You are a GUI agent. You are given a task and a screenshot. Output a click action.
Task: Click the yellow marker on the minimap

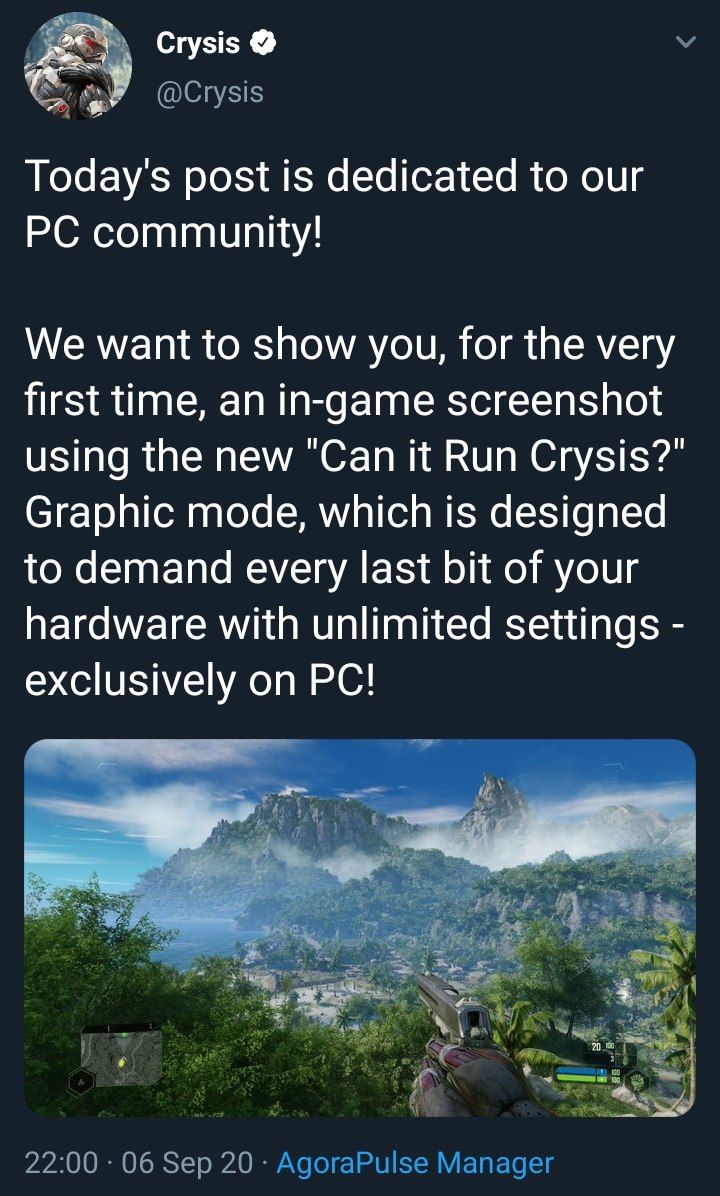[x=122, y=1063]
